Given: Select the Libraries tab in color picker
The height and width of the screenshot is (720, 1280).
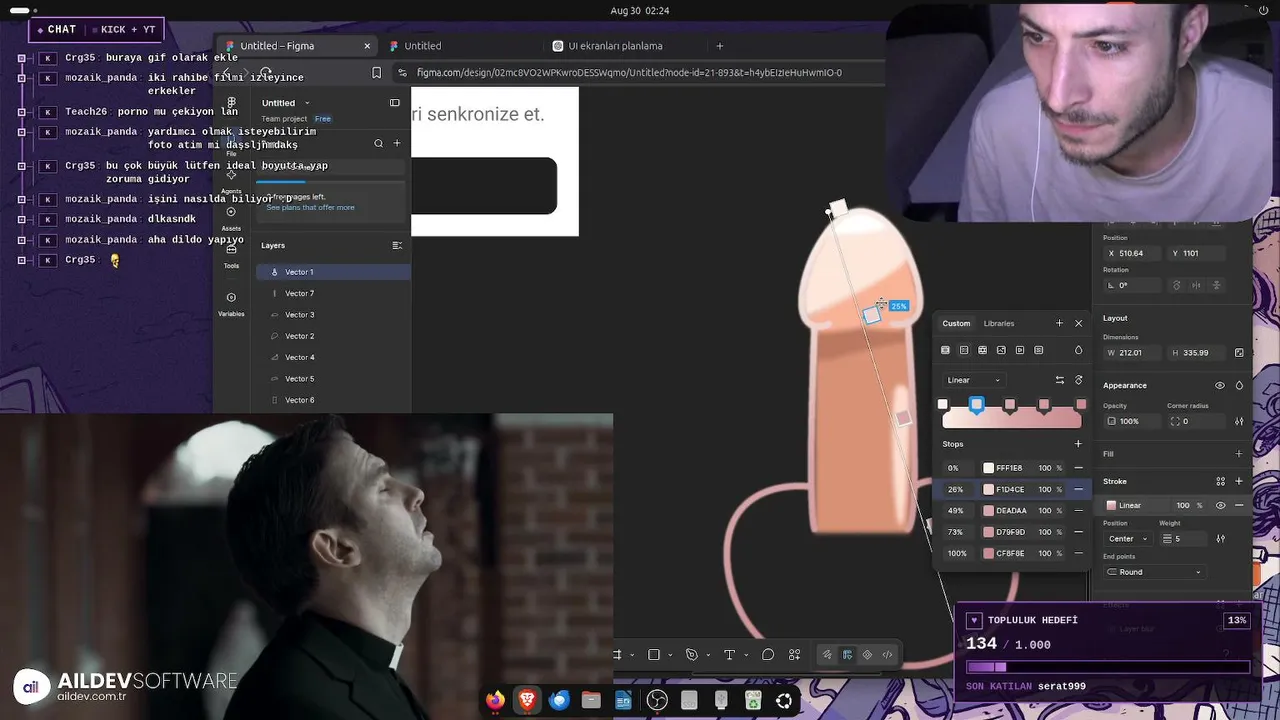Looking at the screenshot, I should [999, 323].
